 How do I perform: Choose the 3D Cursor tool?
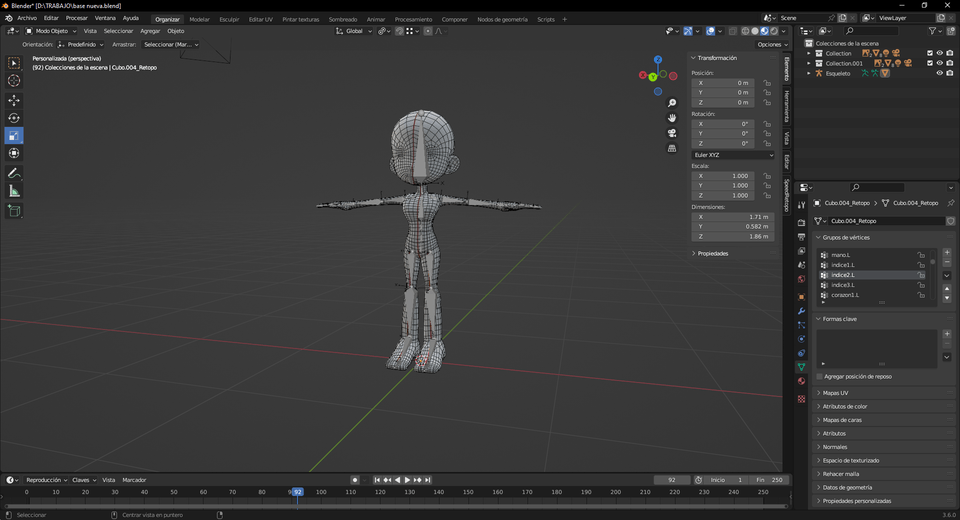pyautogui.click(x=14, y=81)
